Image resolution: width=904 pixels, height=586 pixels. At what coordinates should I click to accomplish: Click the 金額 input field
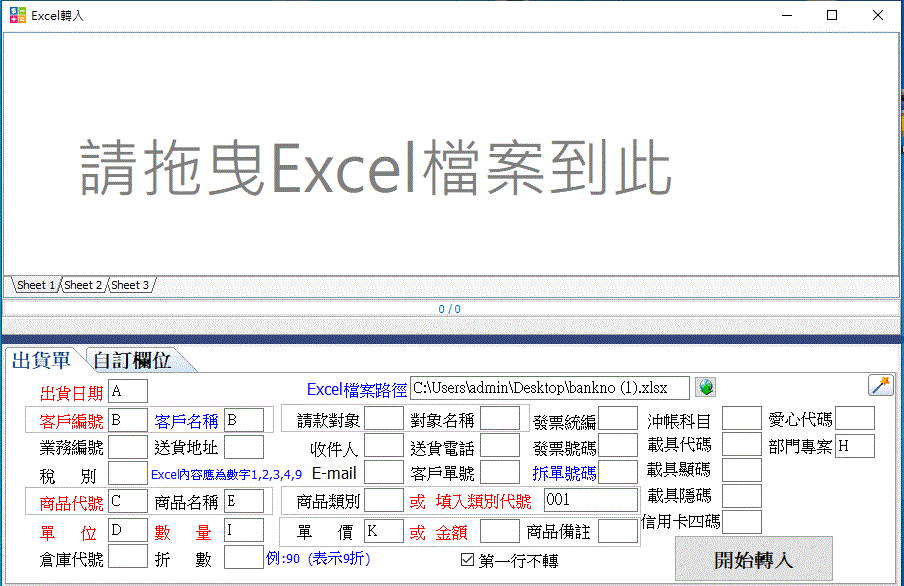coord(500,531)
